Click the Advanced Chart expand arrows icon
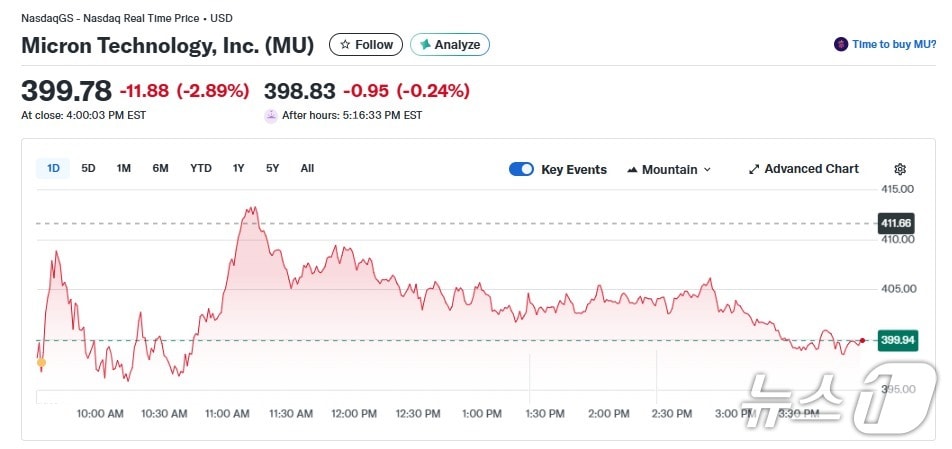 (x=754, y=169)
